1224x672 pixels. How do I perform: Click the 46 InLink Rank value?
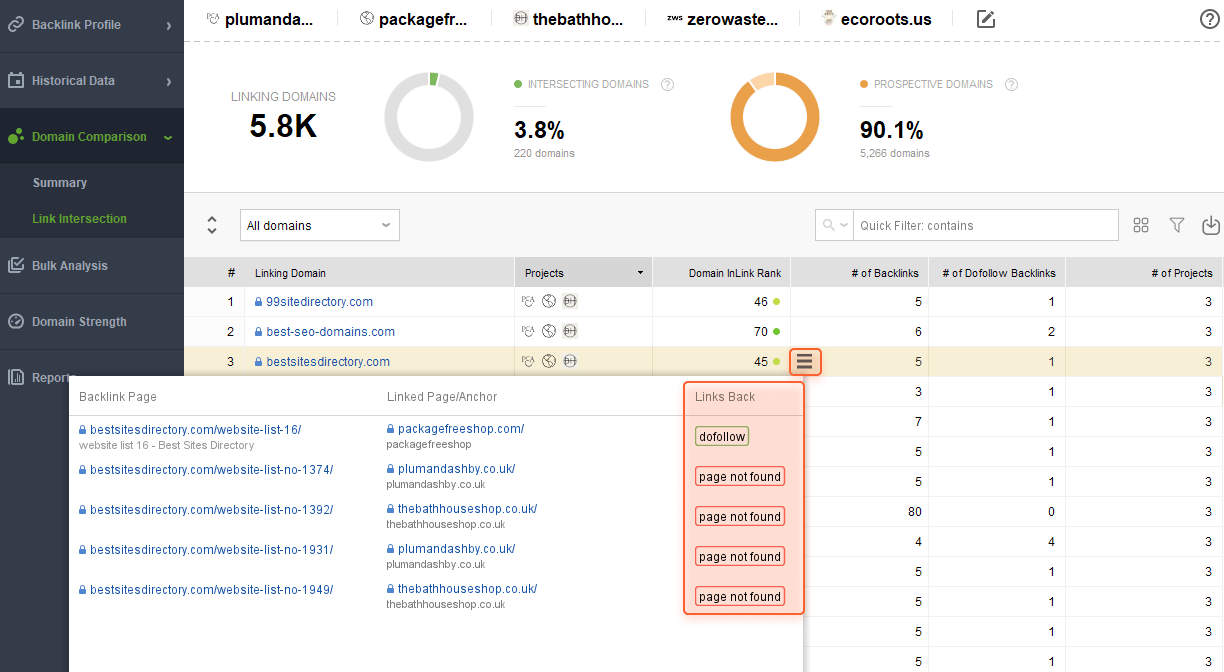[x=761, y=302]
